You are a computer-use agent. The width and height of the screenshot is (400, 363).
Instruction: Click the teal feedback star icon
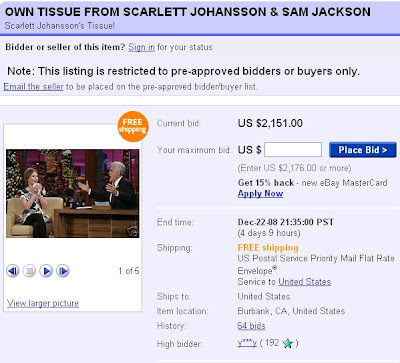[x=287, y=343]
